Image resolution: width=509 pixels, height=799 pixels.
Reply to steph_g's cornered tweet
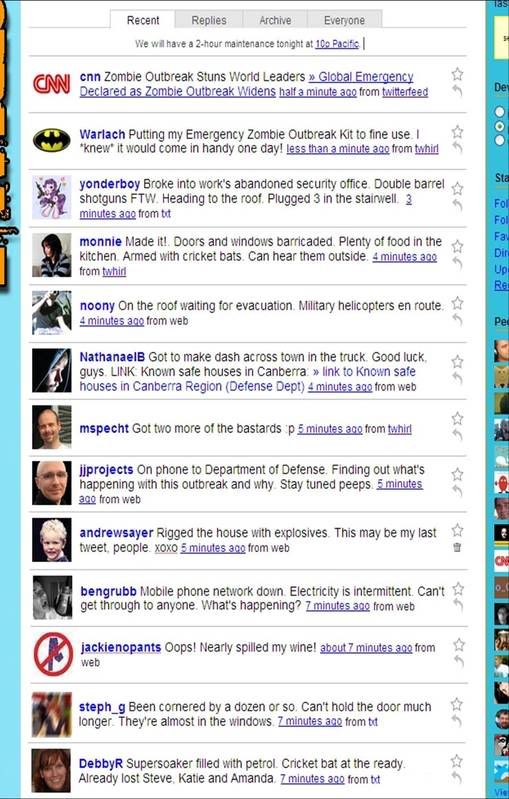(x=457, y=721)
